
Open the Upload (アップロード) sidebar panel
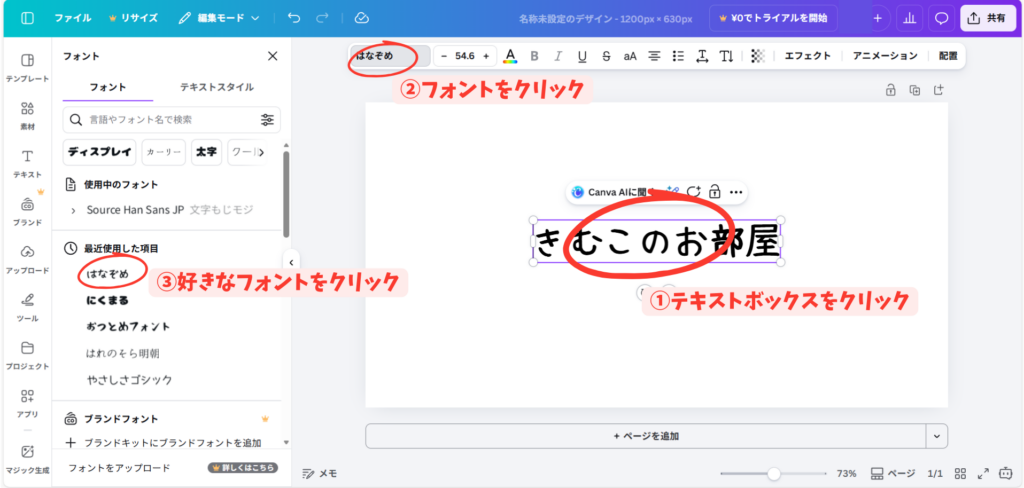coord(27,260)
